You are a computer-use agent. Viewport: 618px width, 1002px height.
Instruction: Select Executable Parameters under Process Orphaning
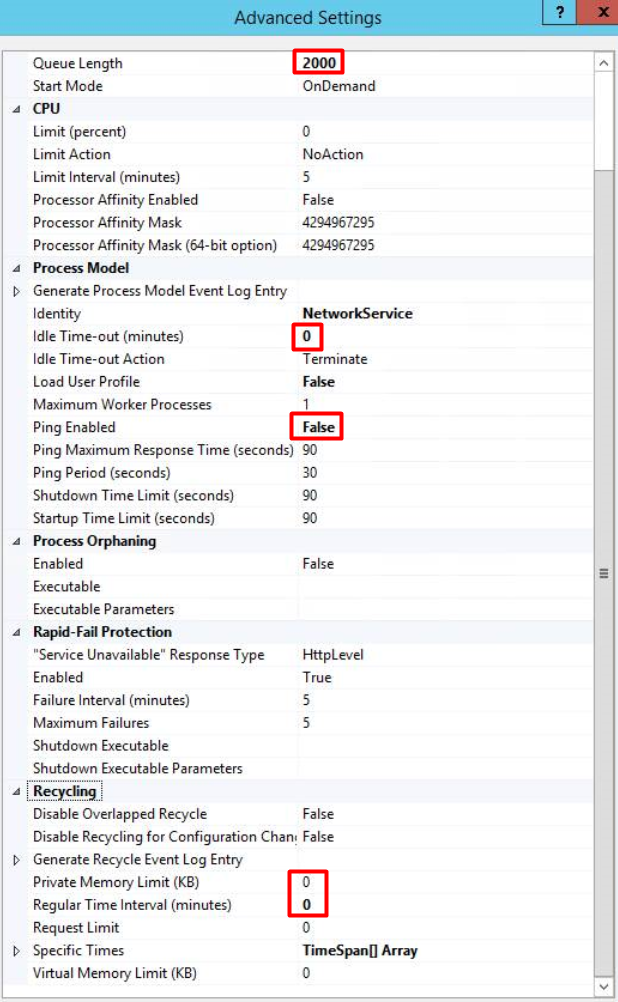[104, 609]
